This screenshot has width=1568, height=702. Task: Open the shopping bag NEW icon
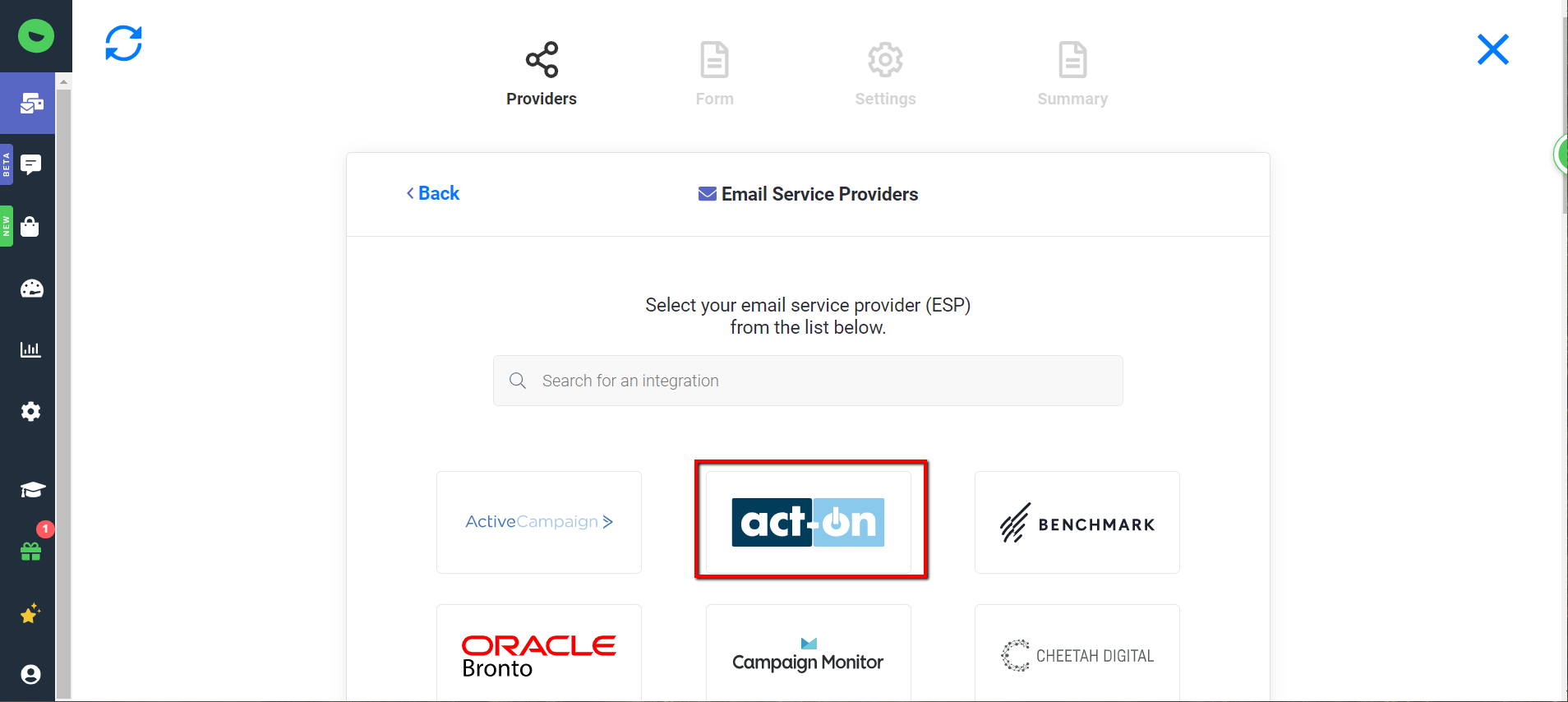(x=30, y=226)
